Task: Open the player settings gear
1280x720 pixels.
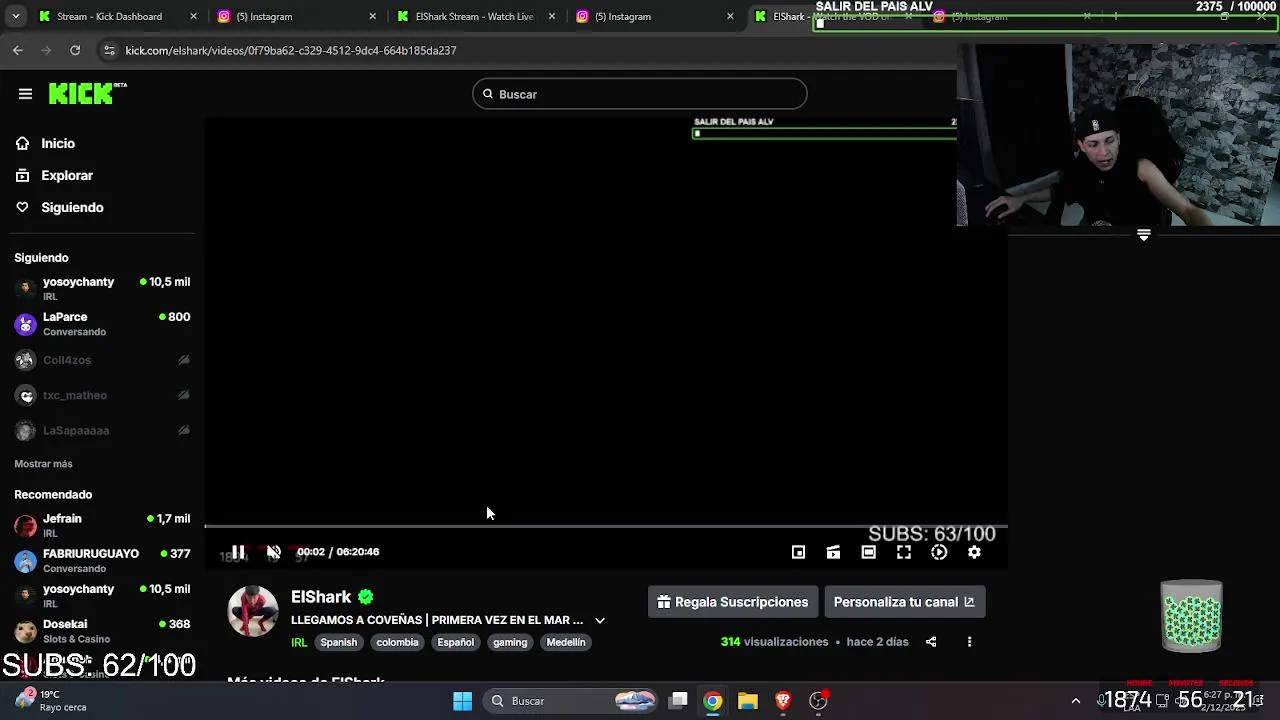Action: pyautogui.click(x=974, y=552)
